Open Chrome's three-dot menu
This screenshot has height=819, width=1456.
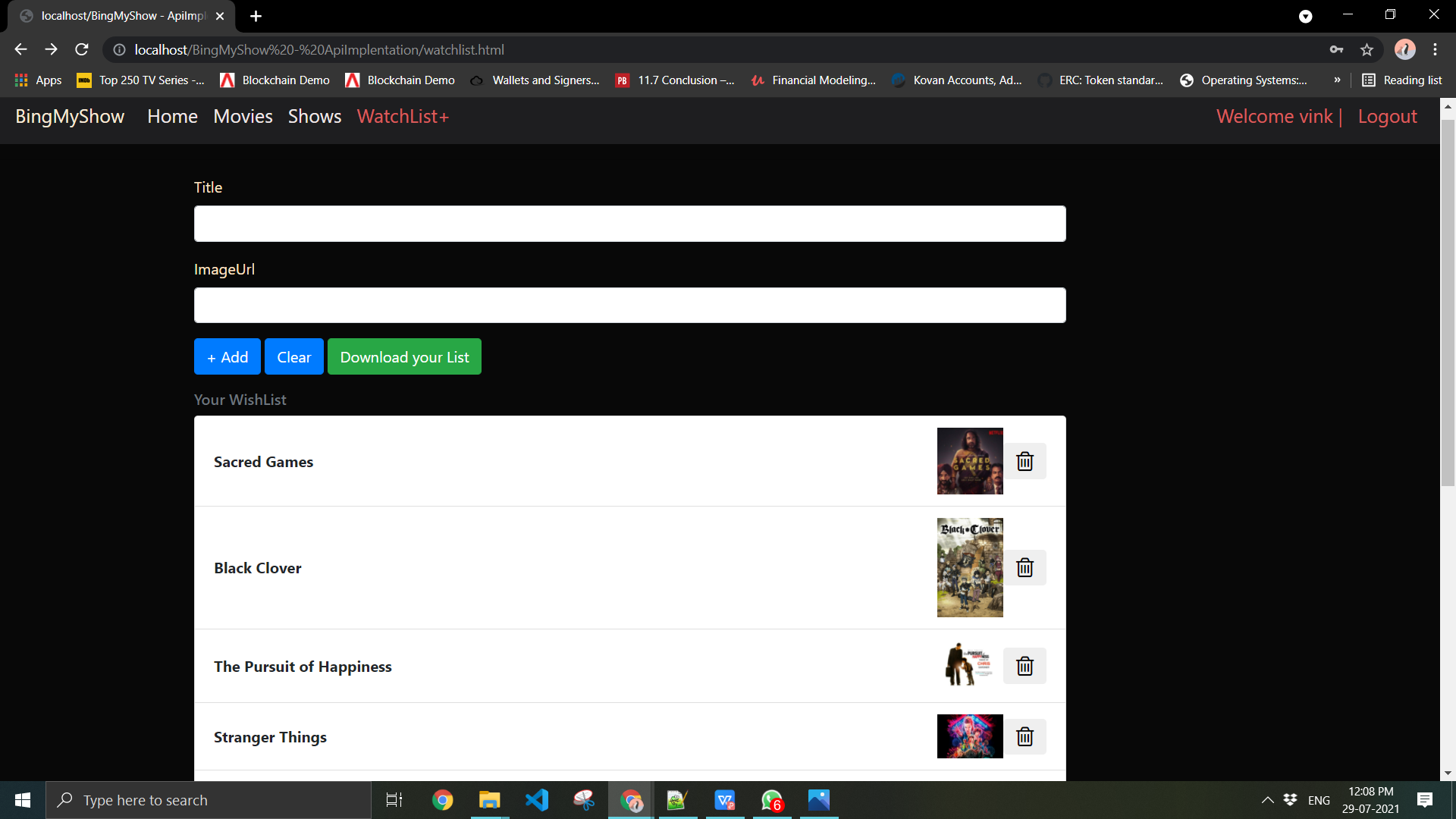tap(1435, 50)
